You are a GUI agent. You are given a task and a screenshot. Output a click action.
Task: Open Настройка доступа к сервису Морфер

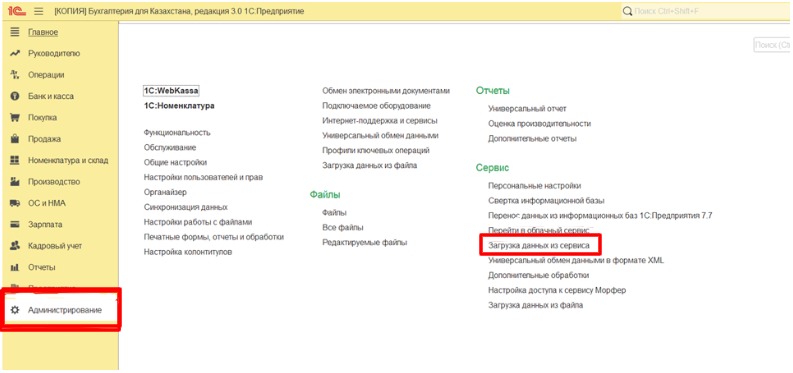pos(557,290)
